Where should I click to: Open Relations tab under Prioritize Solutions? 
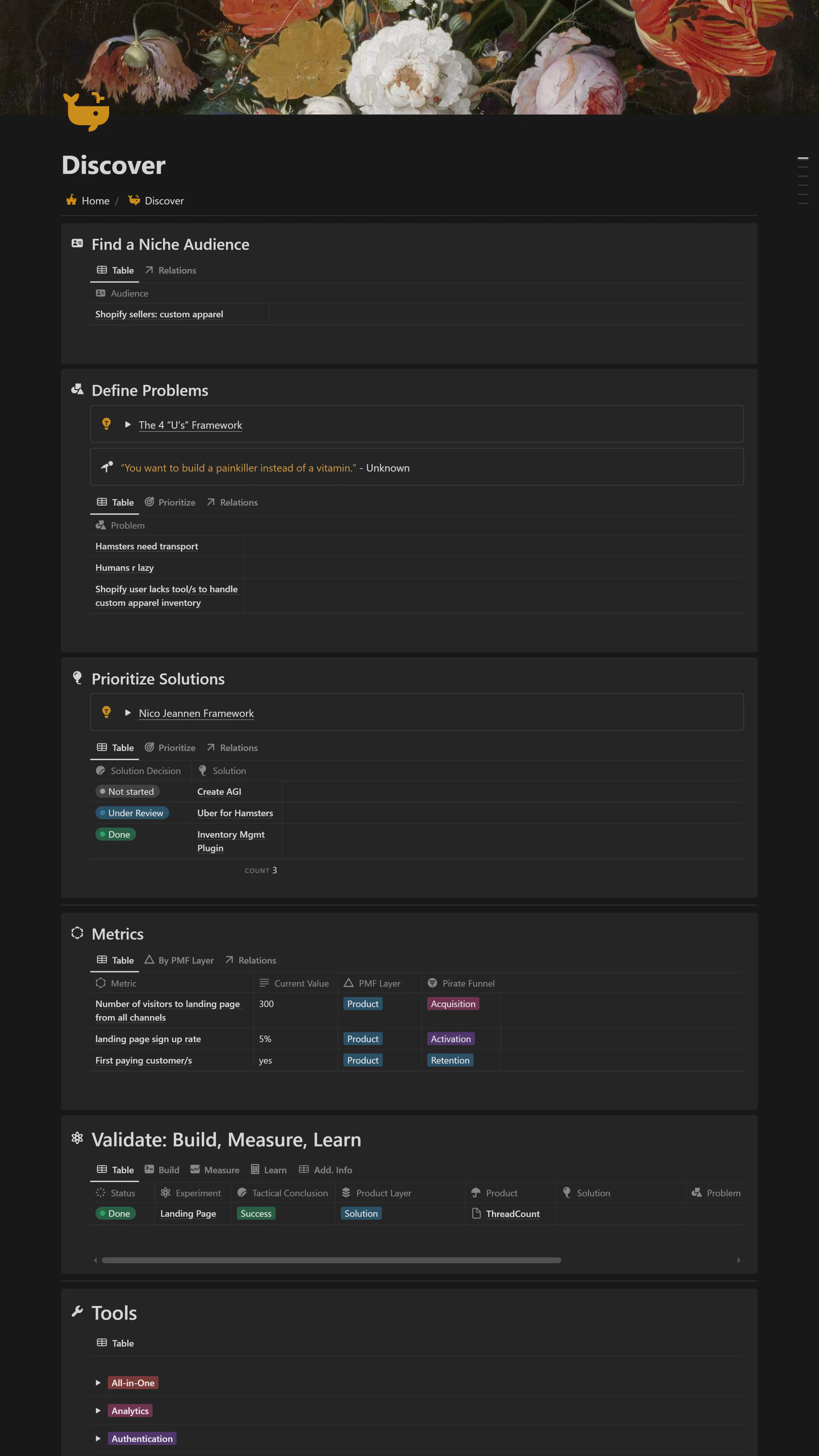232,747
